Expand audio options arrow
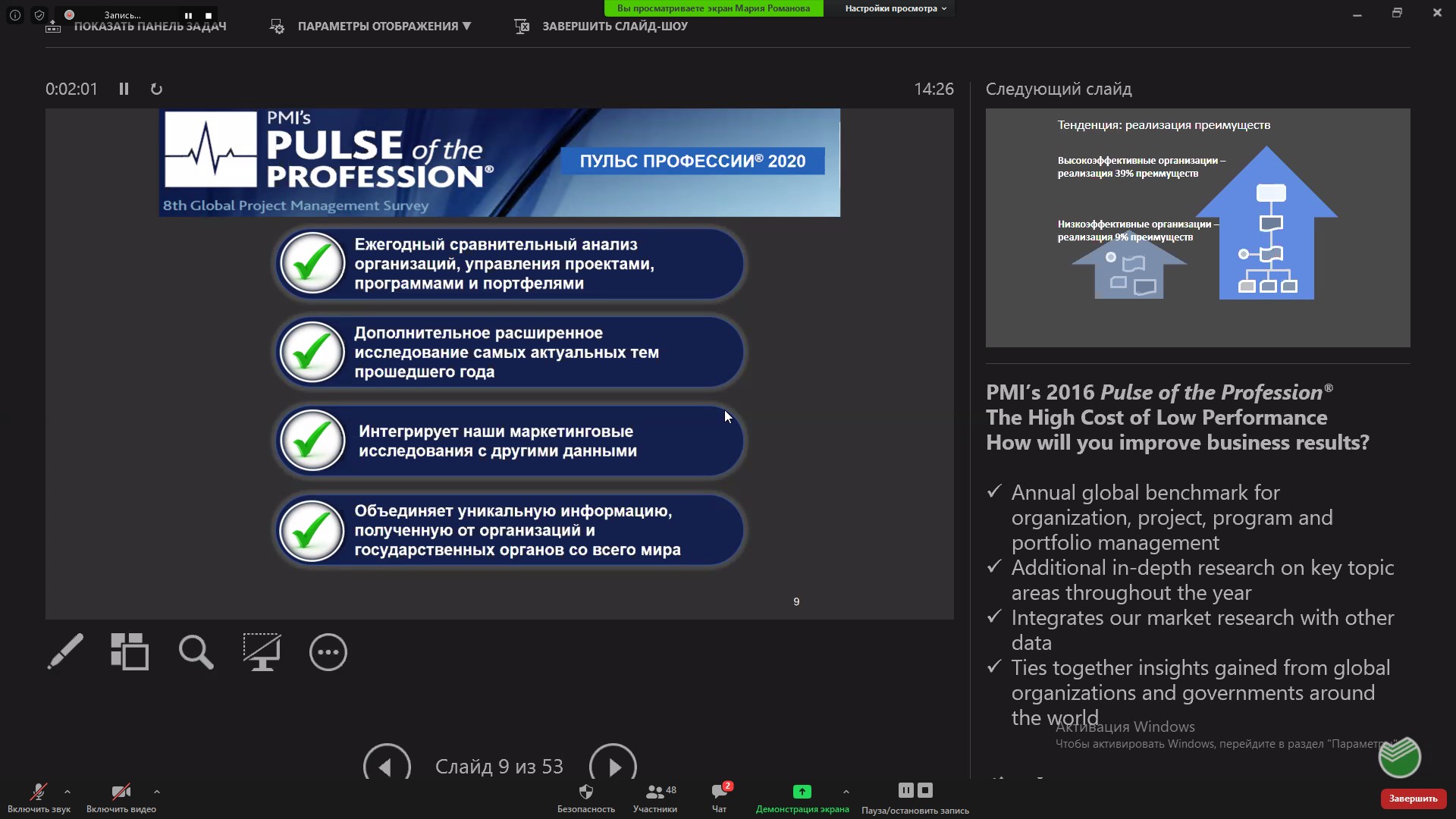Image resolution: width=1456 pixels, height=819 pixels. [67, 792]
